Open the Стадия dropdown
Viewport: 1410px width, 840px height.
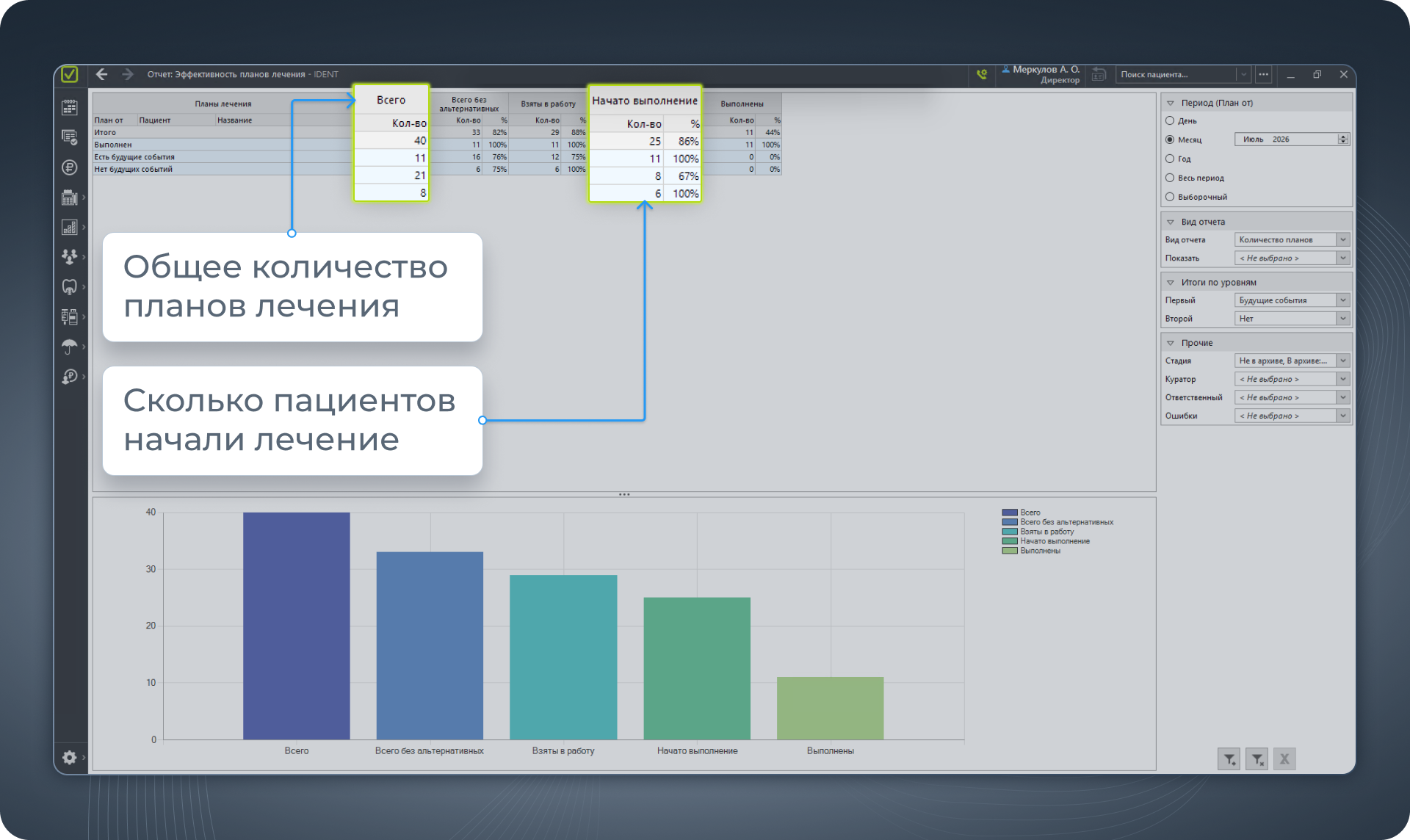click(1292, 361)
